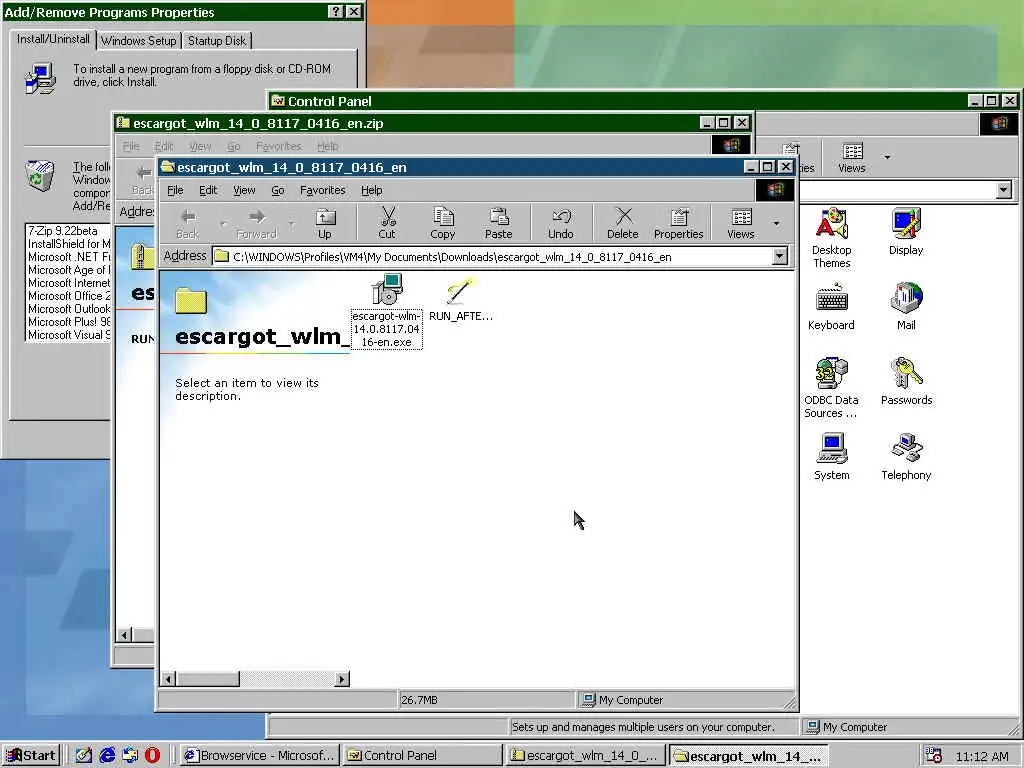The width and height of the screenshot is (1024, 768).
Task: Launch Opera from Quick Launch bar
Action: pyautogui.click(x=152, y=756)
